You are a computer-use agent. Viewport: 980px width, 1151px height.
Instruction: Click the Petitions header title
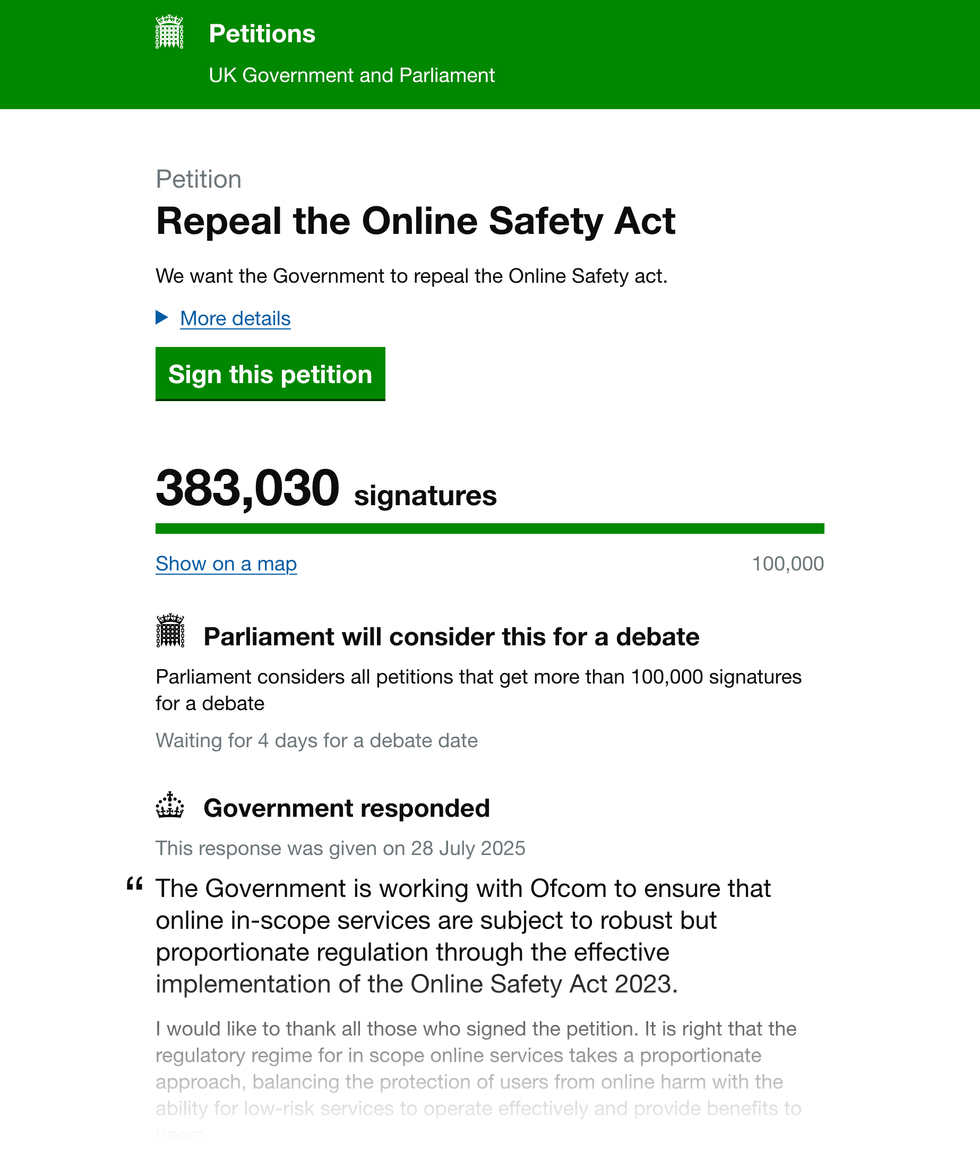(x=261, y=33)
